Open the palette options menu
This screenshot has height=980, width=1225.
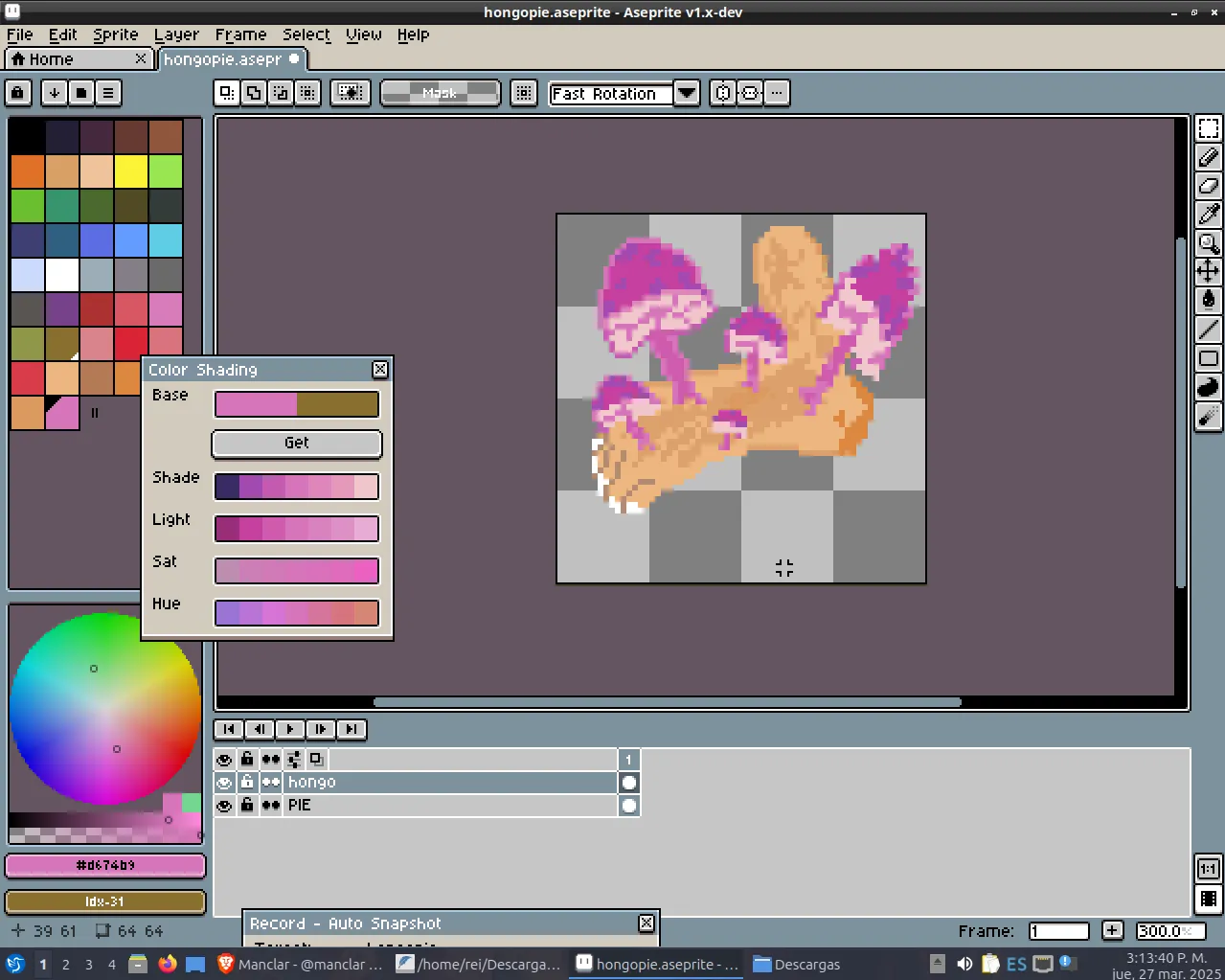(108, 93)
